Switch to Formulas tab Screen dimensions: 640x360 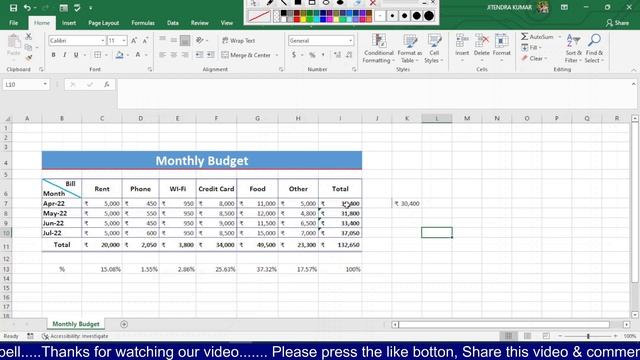click(143, 23)
